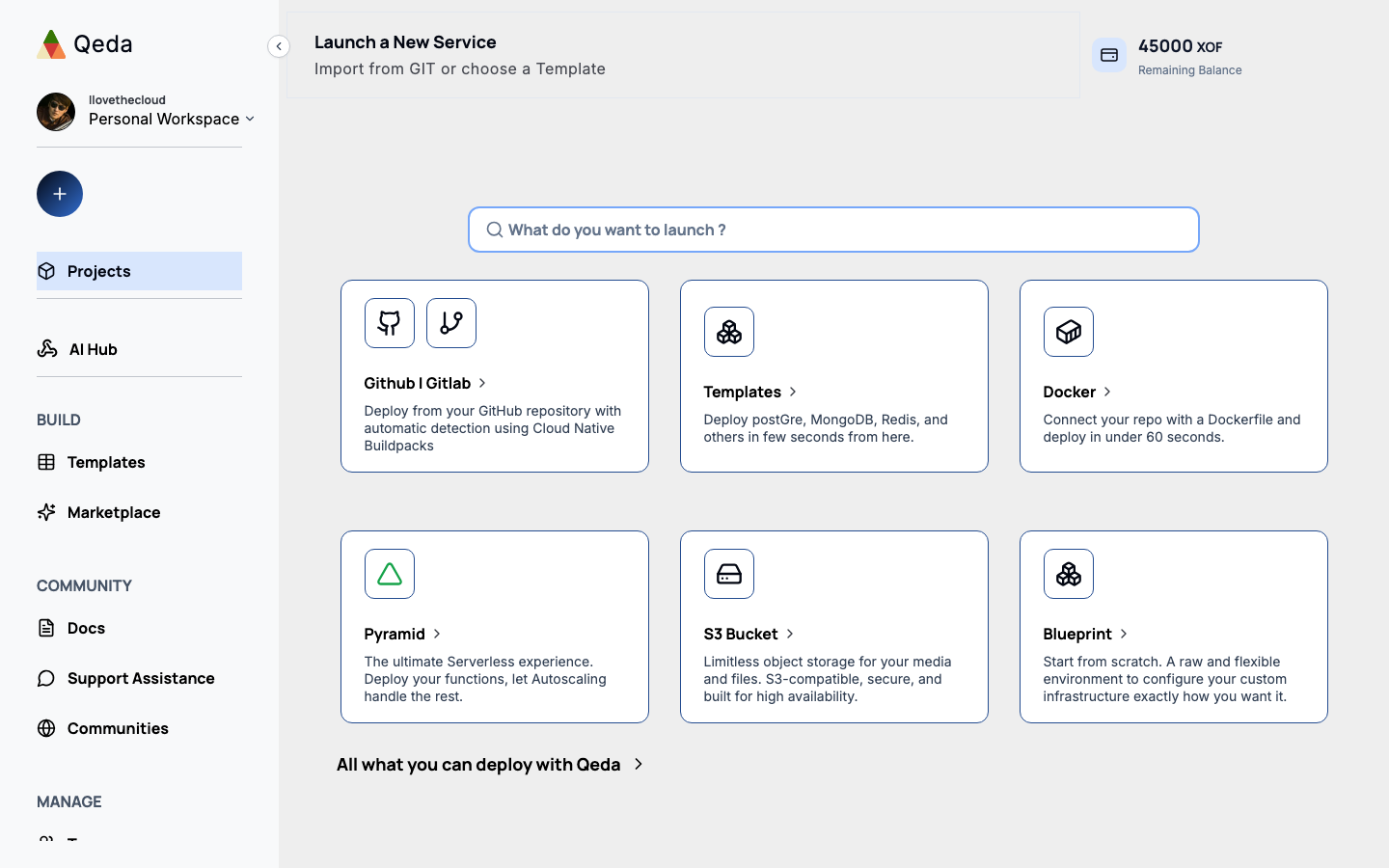This screenshot has width=1389, height=868.
Task: Click the sidebar Templates table icon
Action: pyautogui.click(x=46, y=462)
